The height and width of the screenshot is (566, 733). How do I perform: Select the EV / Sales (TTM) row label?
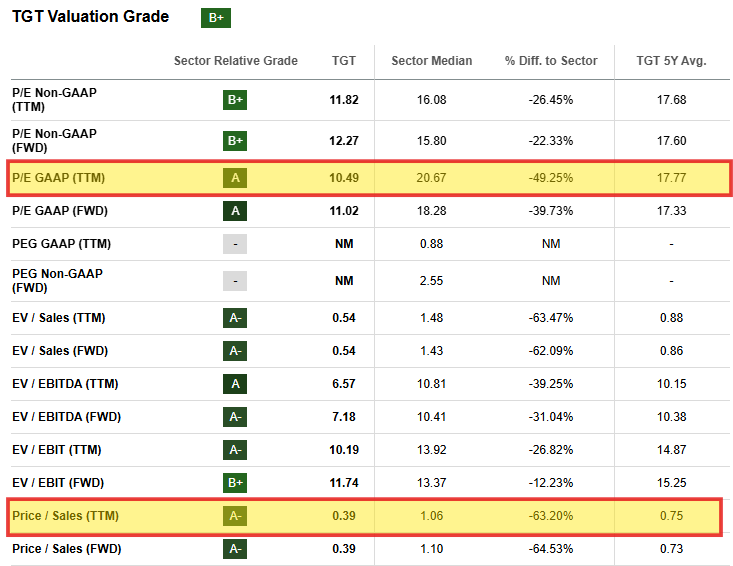58,318
